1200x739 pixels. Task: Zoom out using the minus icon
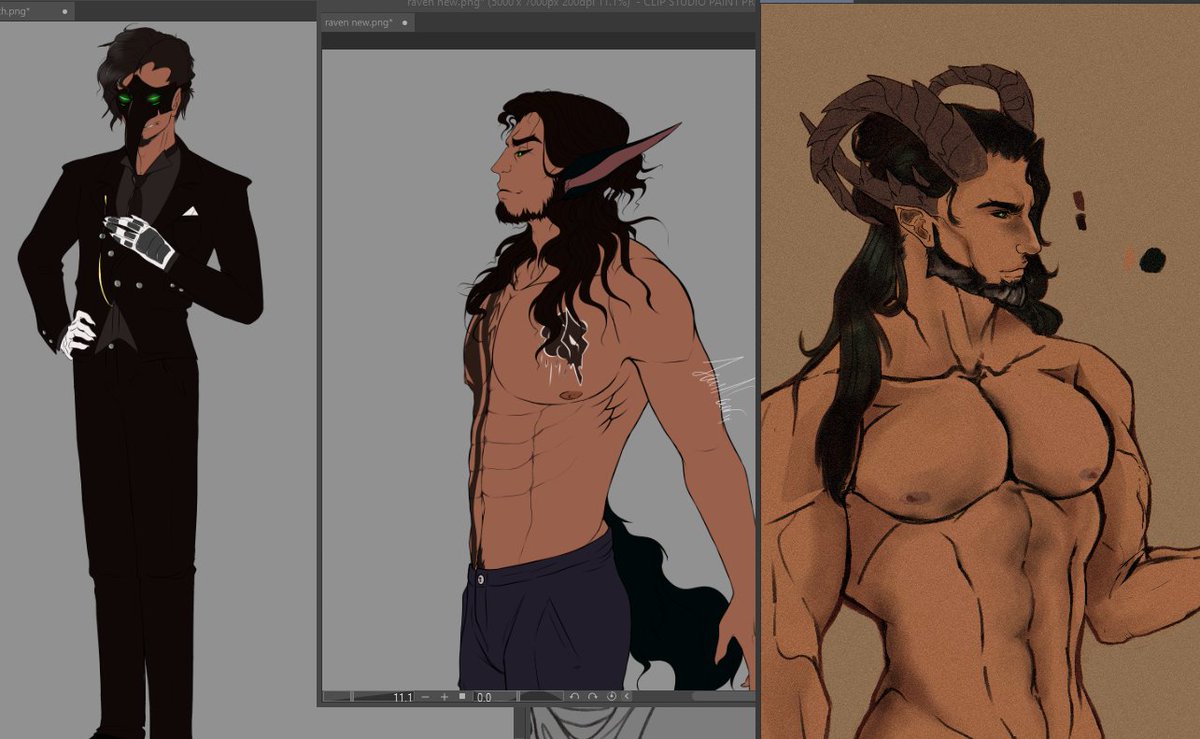(x=425, y=696)
